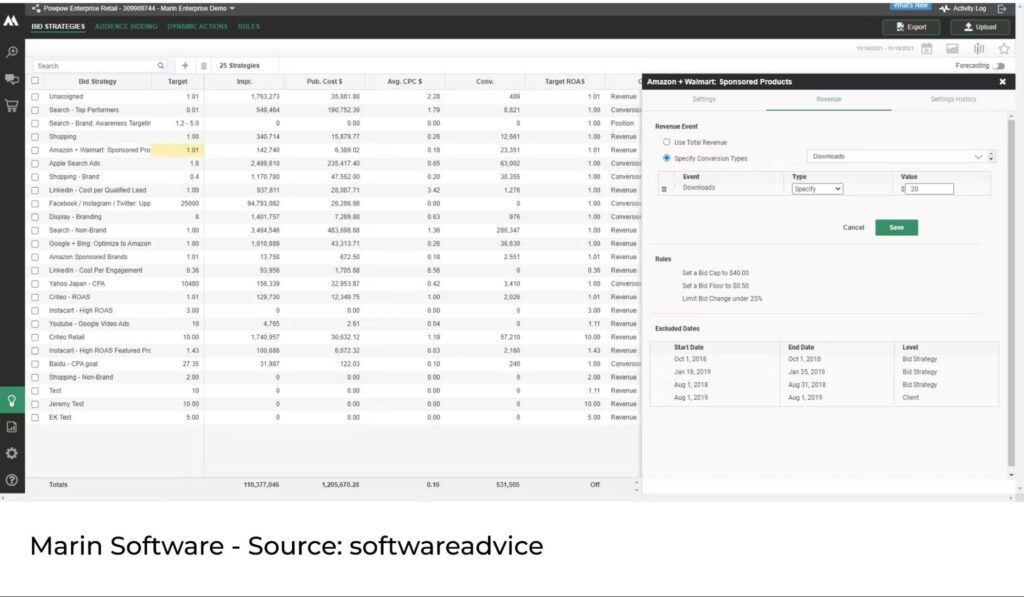Check the EK Test checkbox
1024x597 pixels.
tap(35, 417)
